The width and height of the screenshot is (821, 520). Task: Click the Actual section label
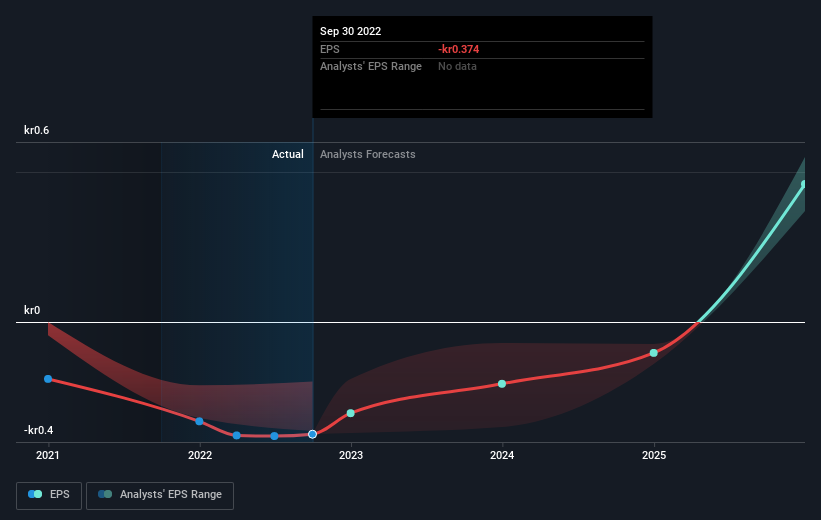click(x=287, y=154)
